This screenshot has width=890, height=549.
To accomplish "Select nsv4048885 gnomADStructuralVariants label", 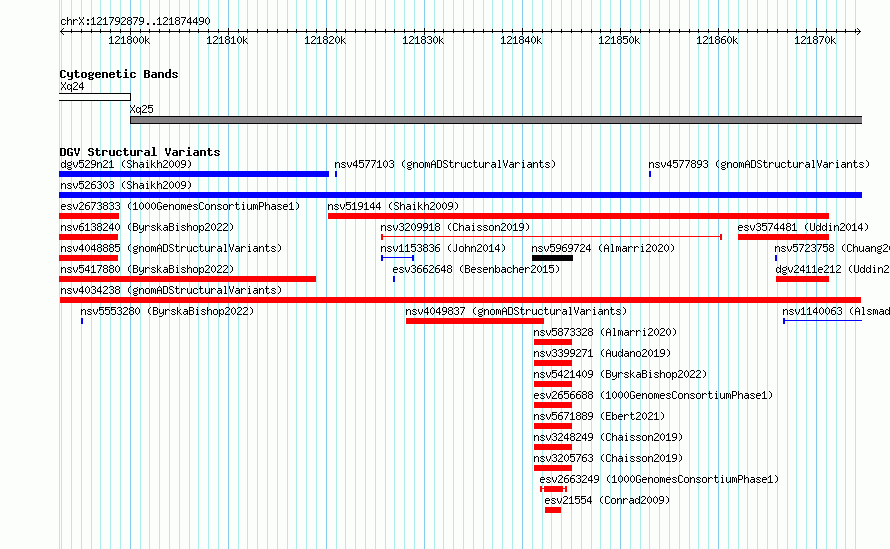I will tap(171, 248).
